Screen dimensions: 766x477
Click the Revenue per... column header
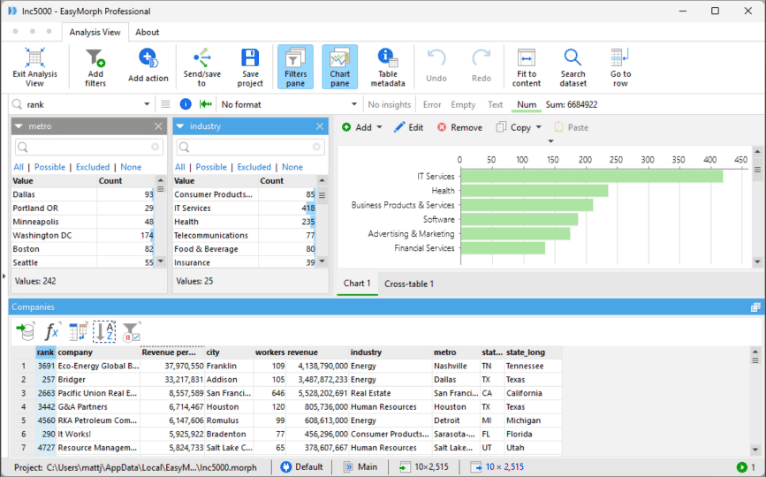tap(172, 352)
